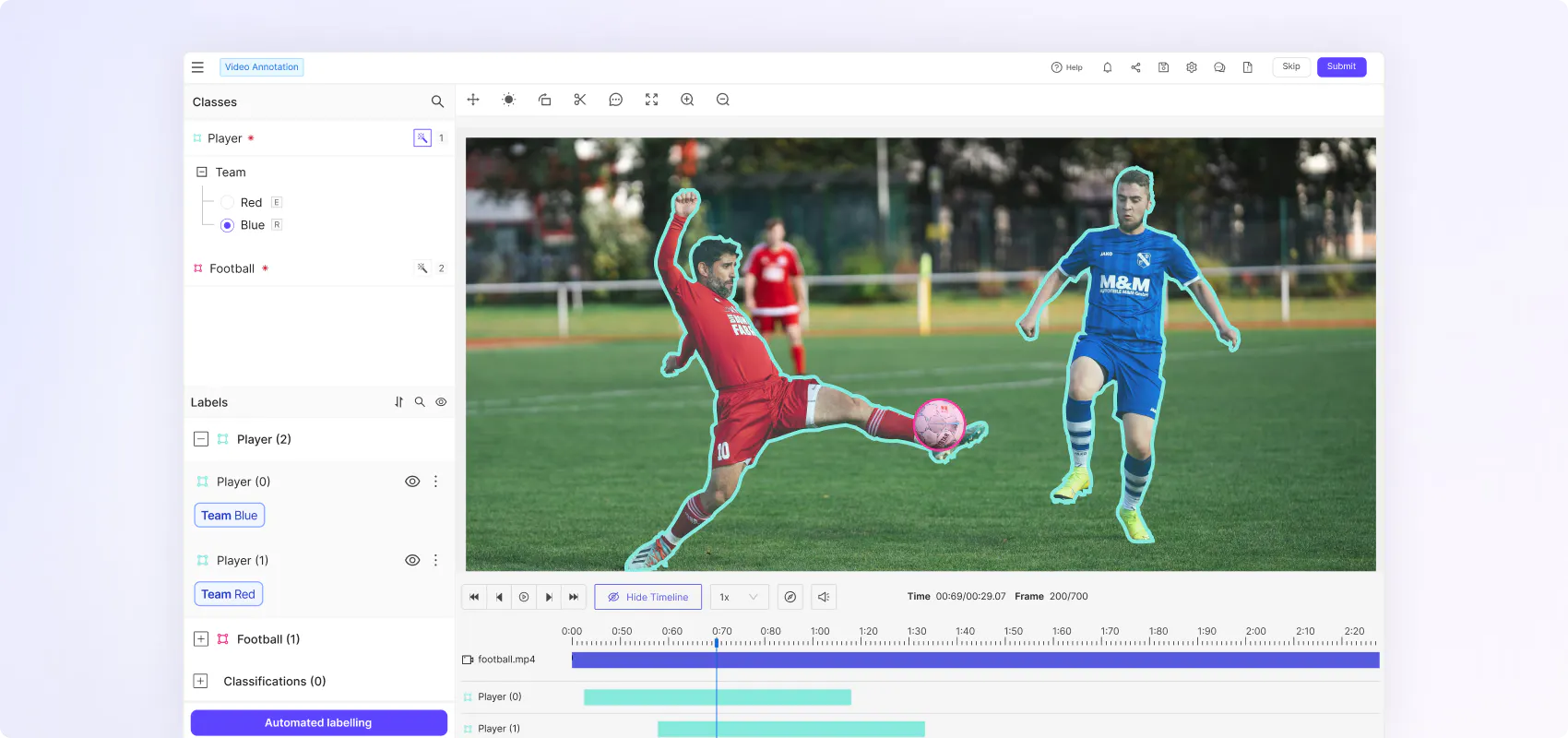Select the Red team radio button
This screenshot has width=1568, height=738.
(x=227, y=203)
